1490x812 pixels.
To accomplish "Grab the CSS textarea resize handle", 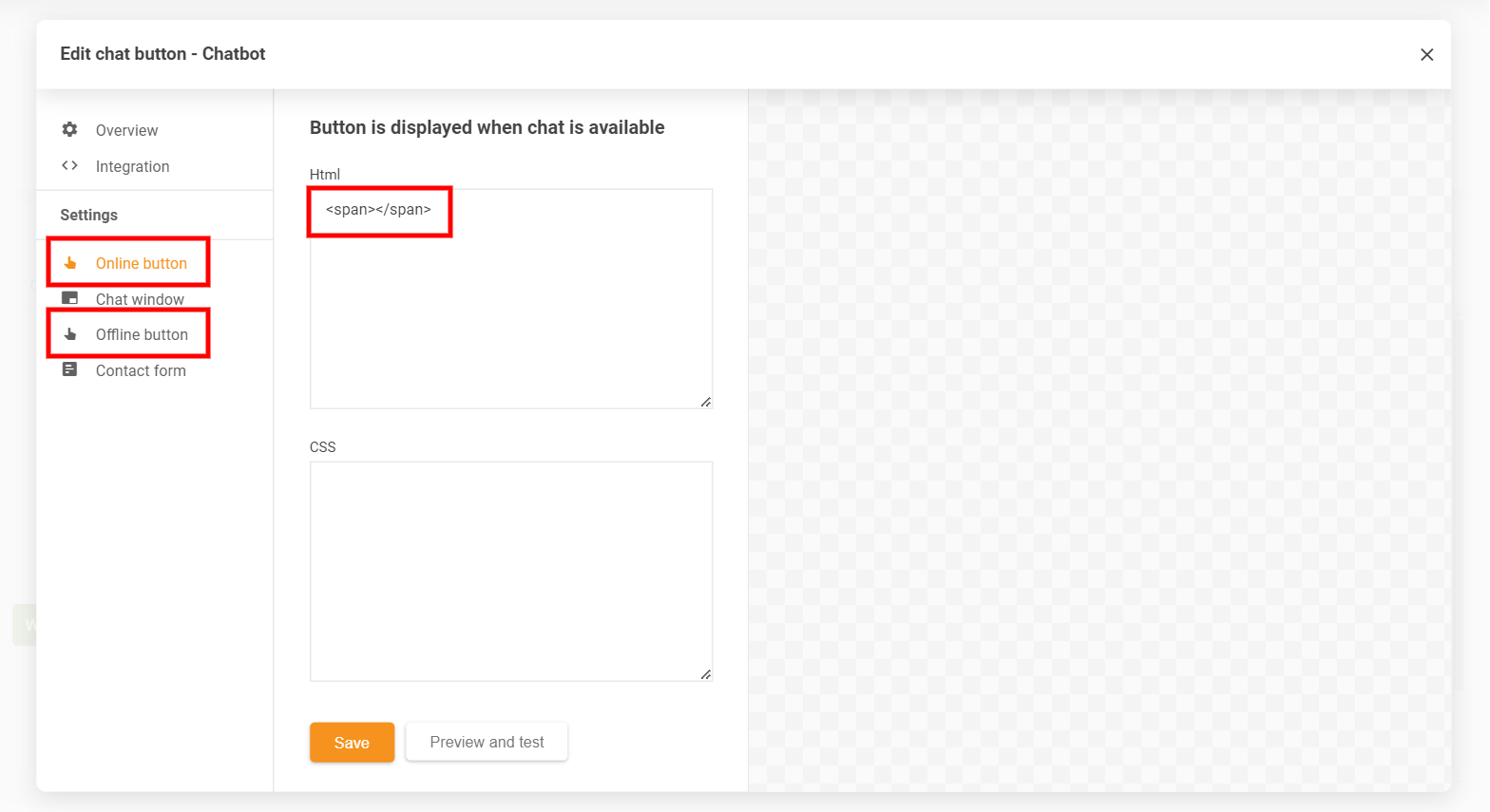I will 706,675.
